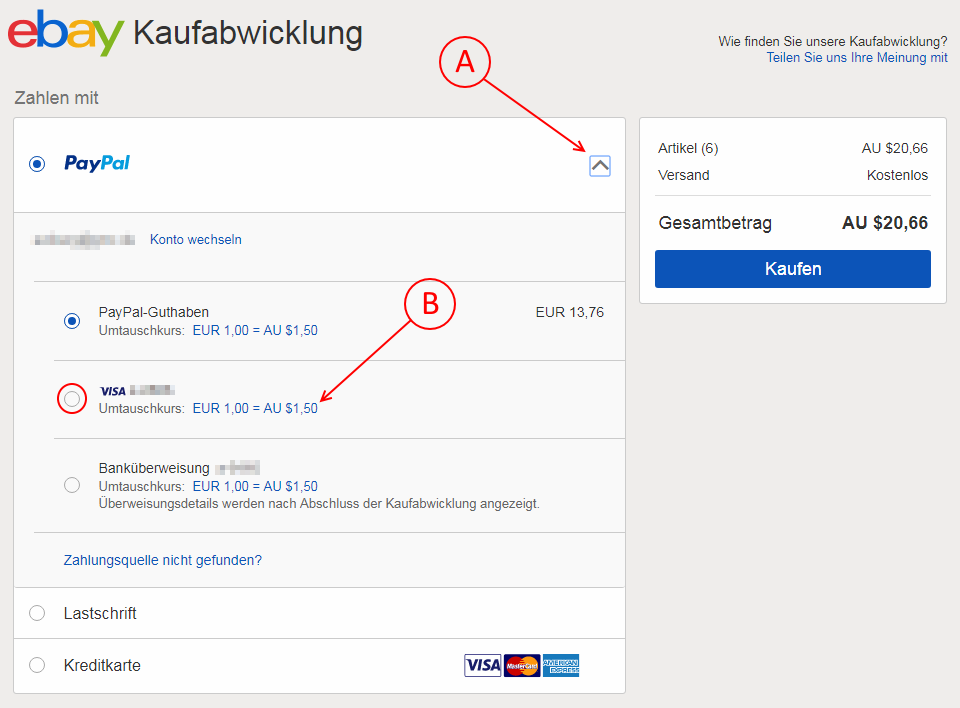Click the eBay logo

pyautogui.click(x=65, y=33)
